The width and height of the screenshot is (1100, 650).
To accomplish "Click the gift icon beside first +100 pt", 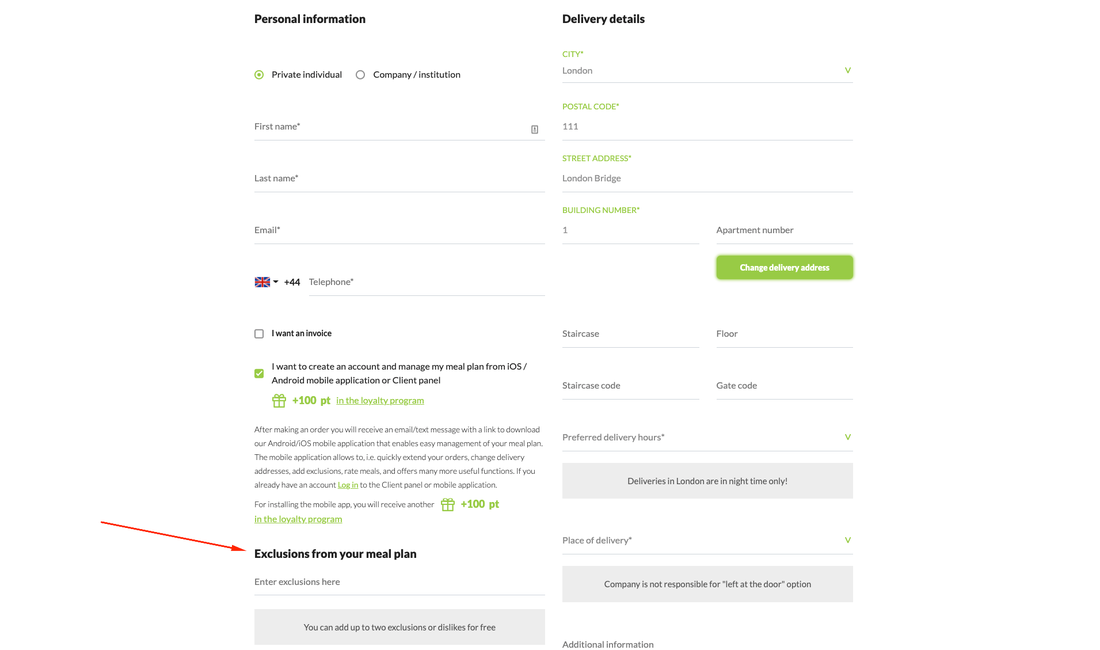I will click(x=279, y=400).
